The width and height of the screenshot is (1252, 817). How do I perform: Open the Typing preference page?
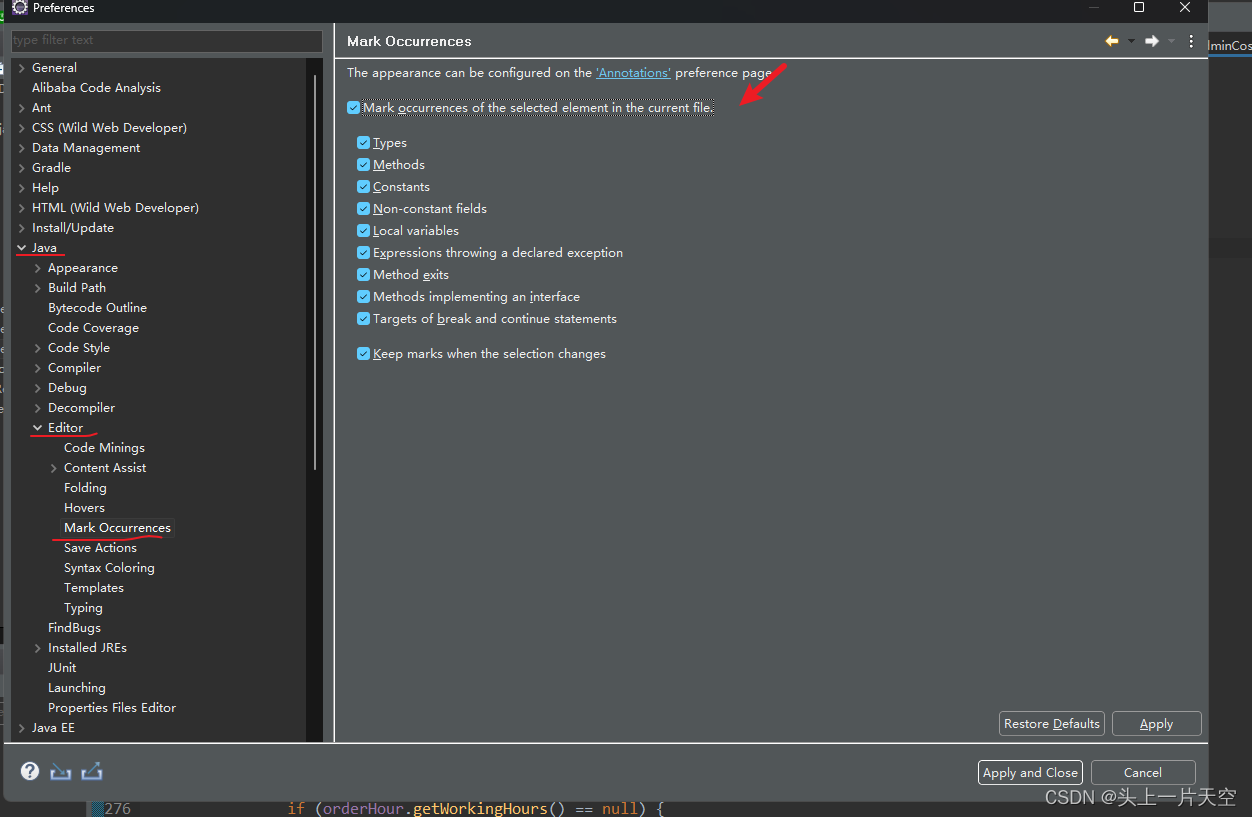[x=83, y=608]
